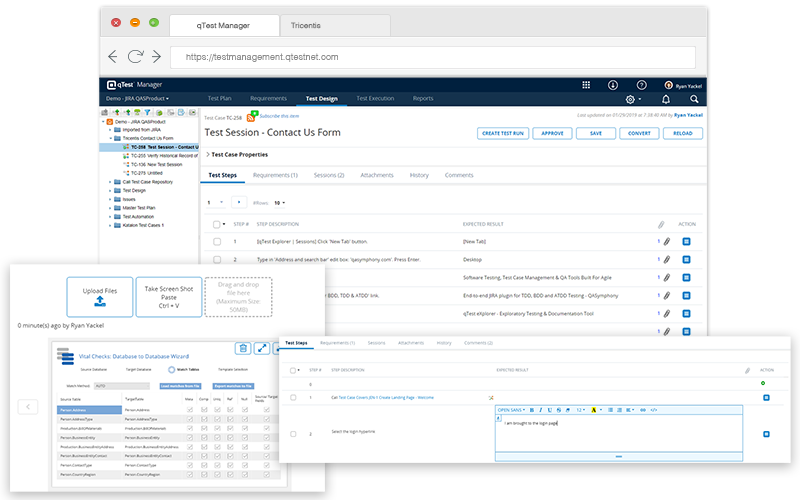Click the download icon in top header
This screenshot has width=800, height=500.
coord(613,85)
